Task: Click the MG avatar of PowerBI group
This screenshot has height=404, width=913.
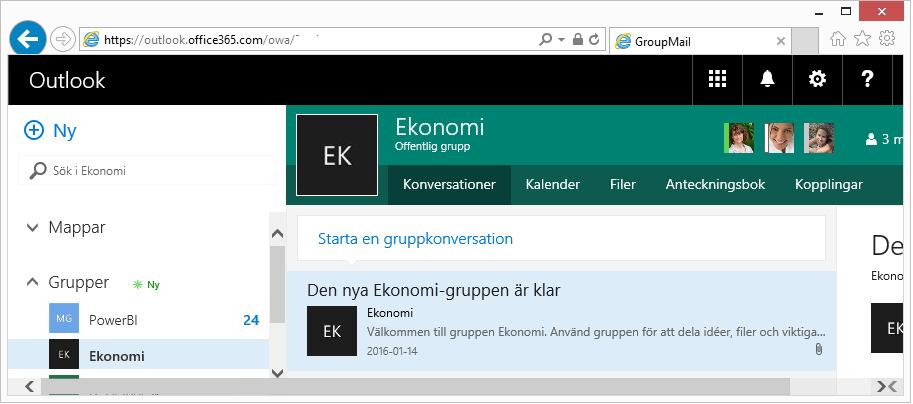Action: click(x=64, y=318)
